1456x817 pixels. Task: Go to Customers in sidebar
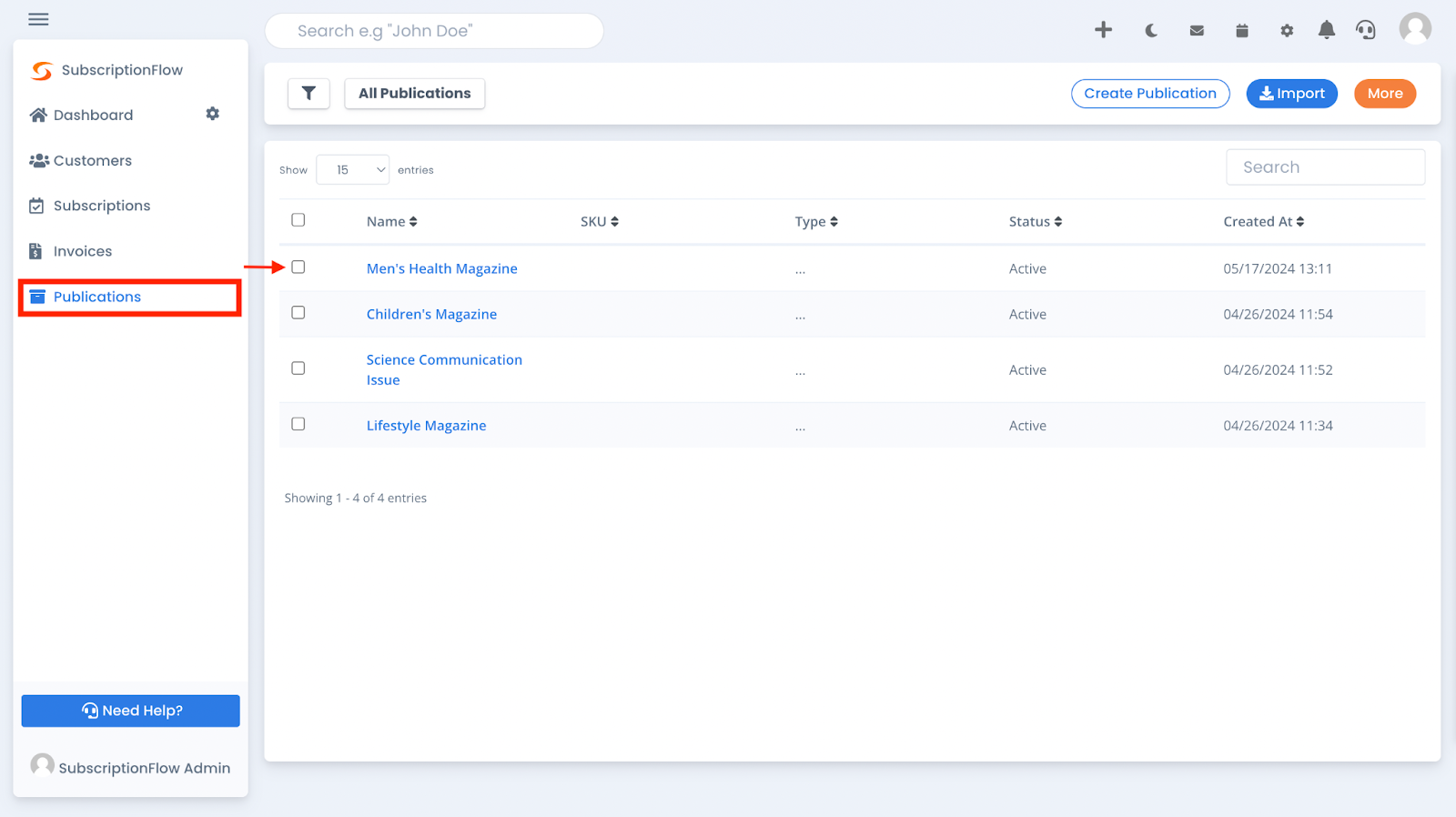click(x=92, y=160)
